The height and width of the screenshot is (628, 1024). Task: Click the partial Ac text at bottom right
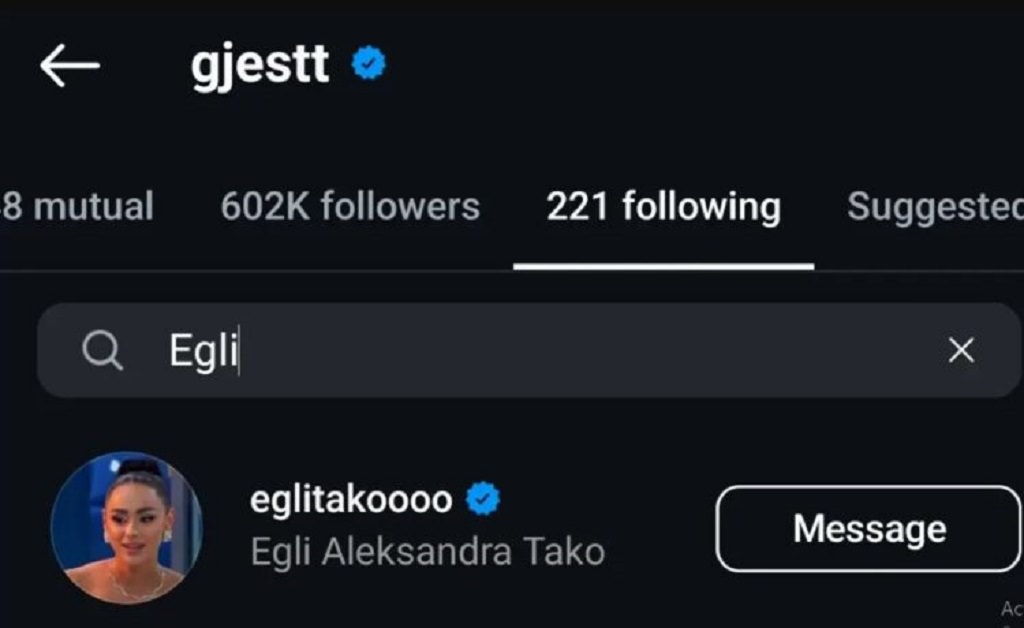[x=1012, y=610]
